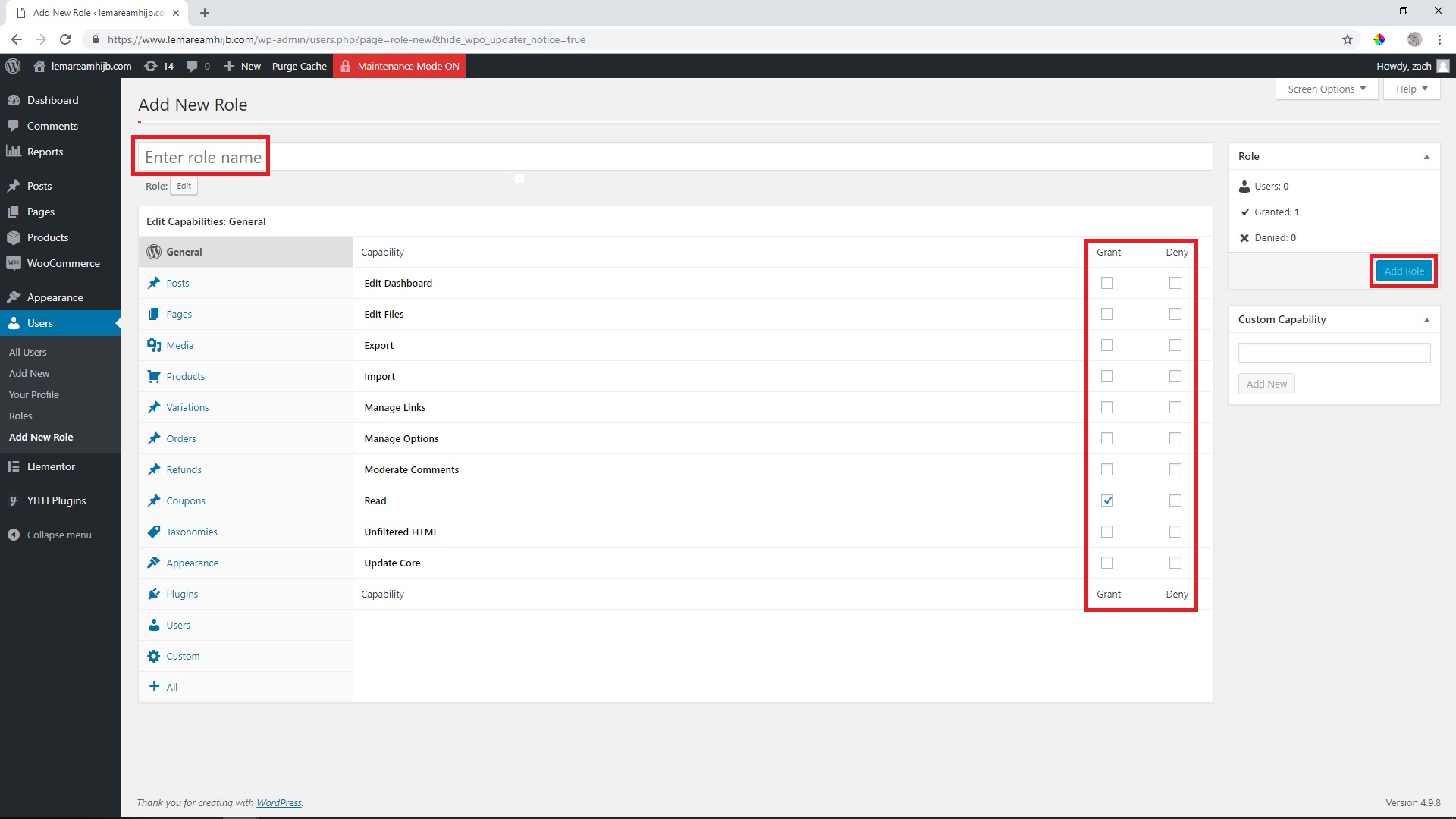
Task: Deny the Edit Files capability
Action: tap(1175, 314)
